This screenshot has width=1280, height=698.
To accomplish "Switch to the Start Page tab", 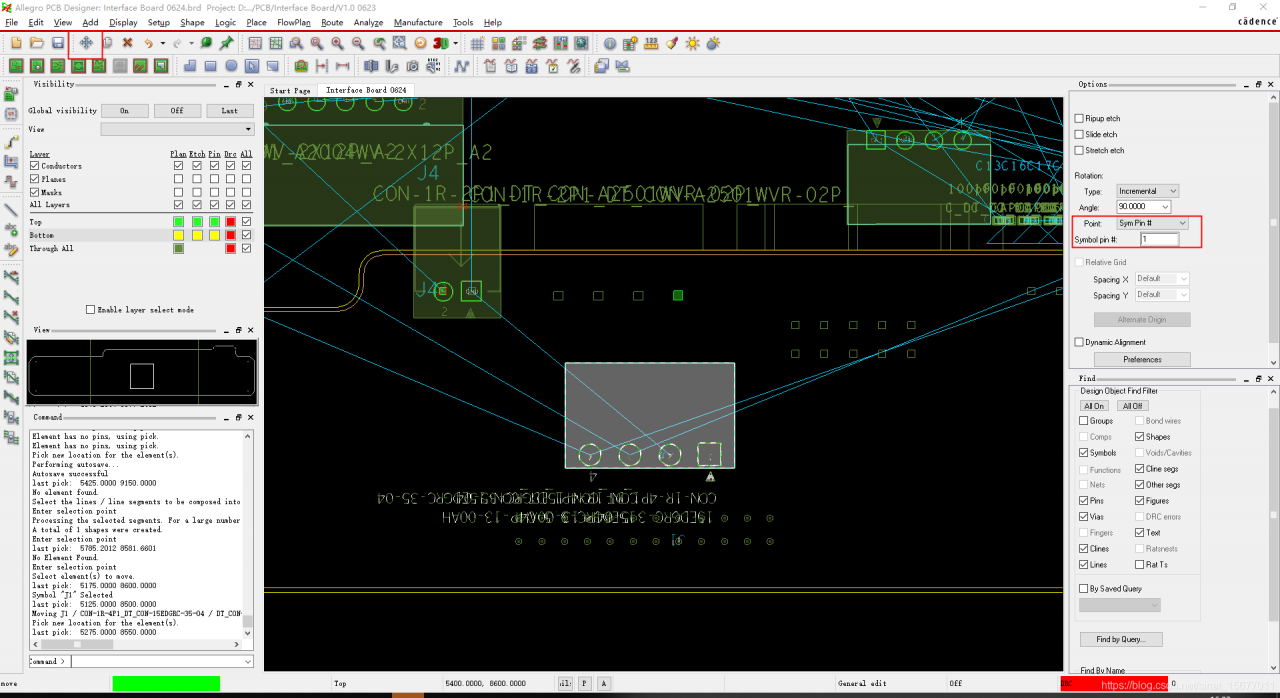I will click(x=290, y=90).
